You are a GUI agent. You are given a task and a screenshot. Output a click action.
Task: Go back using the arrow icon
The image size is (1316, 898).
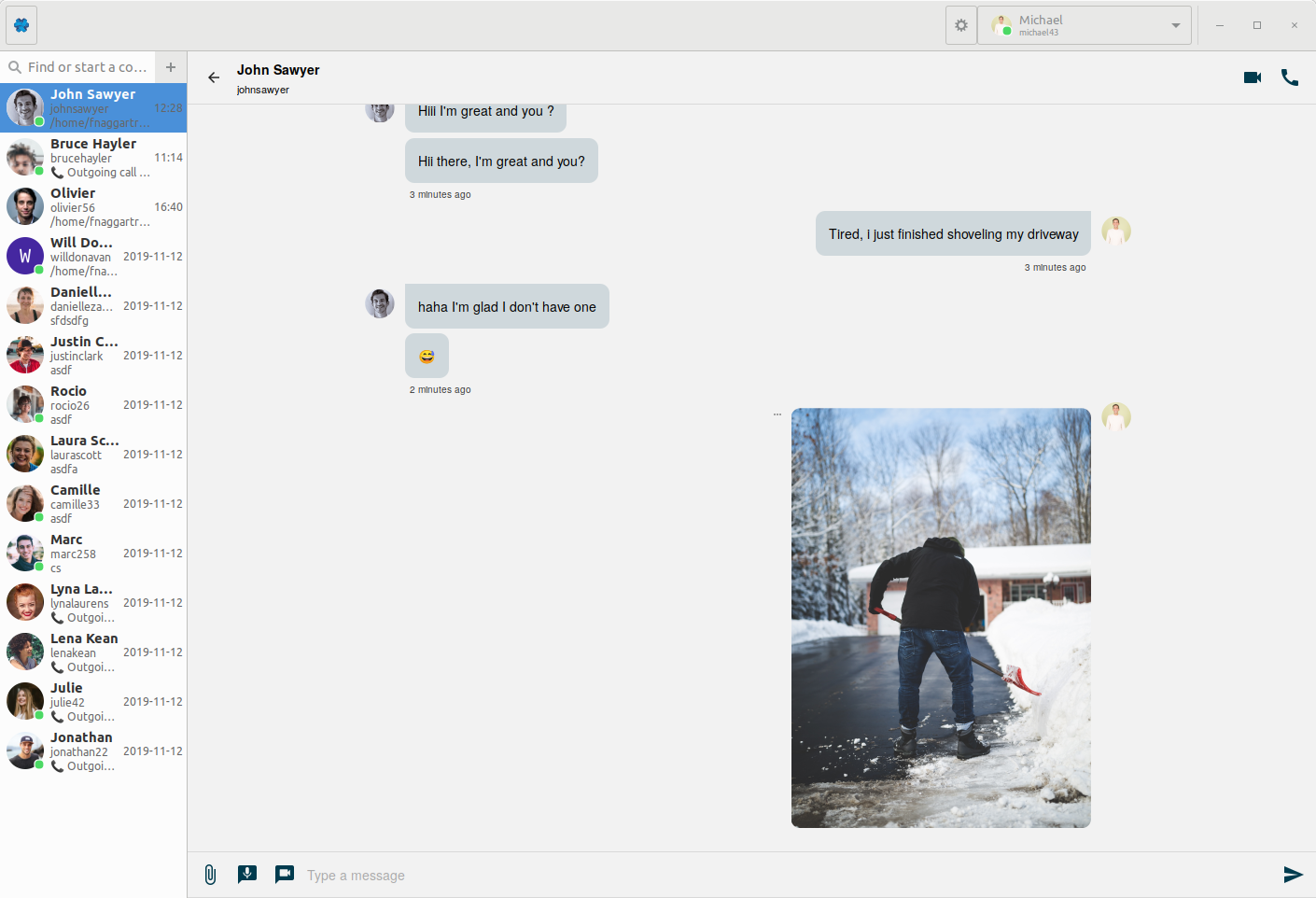tap(214, 77)
